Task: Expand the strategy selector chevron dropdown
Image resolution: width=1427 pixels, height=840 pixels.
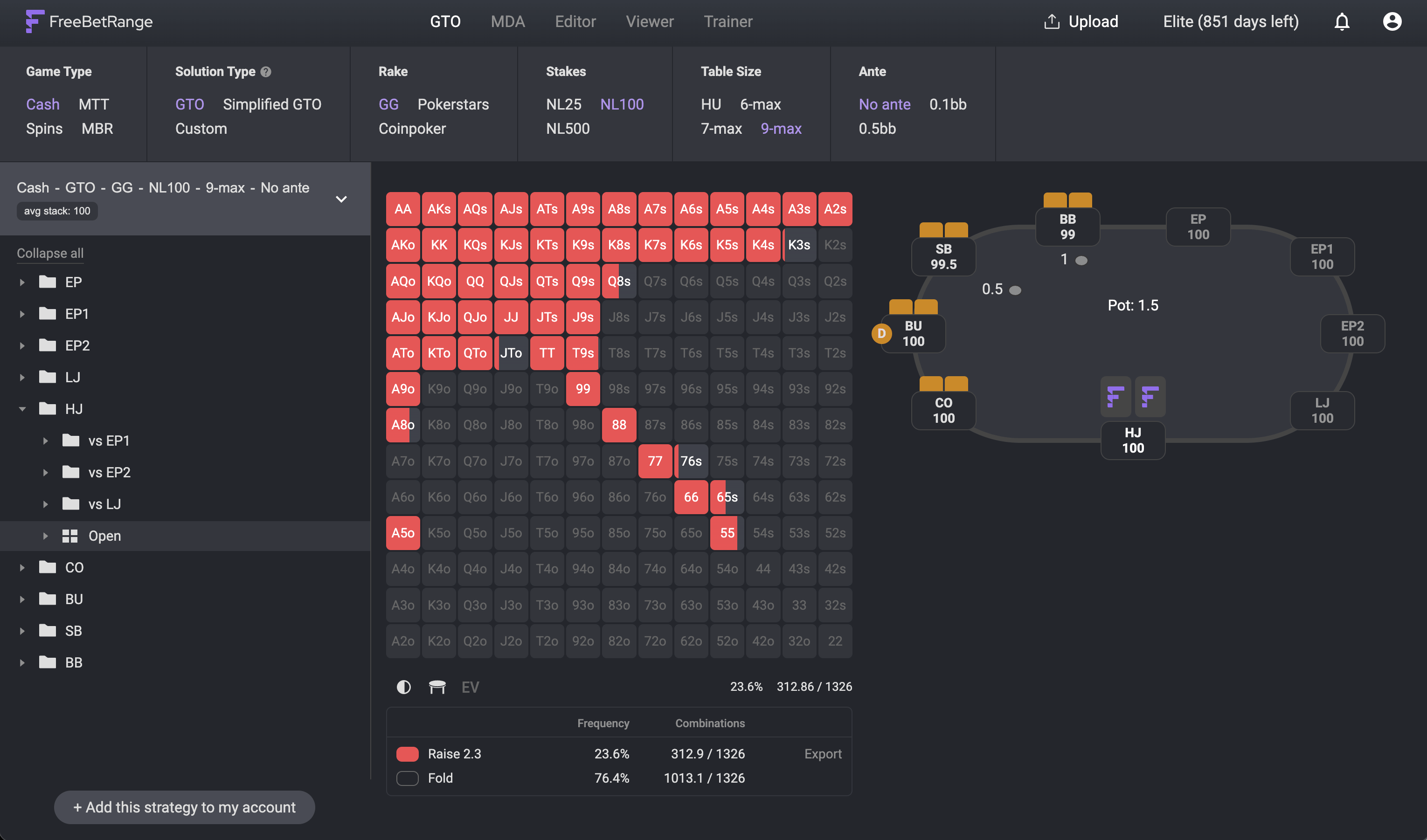Action: click(341, 199)
